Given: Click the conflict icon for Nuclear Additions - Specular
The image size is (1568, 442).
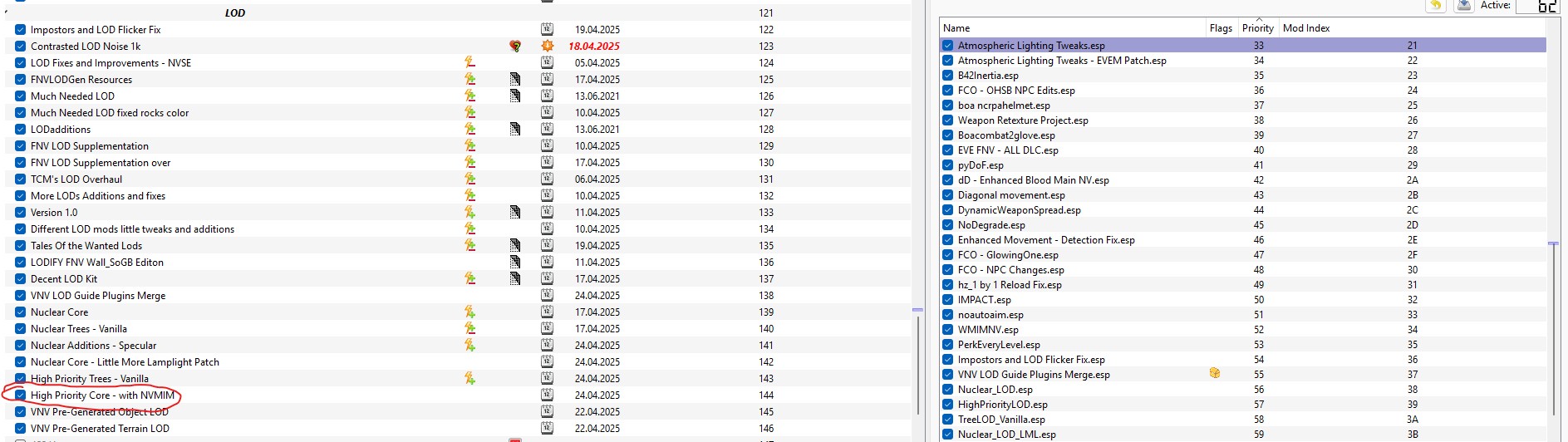Looking at the screenshot, I should 469,345.
